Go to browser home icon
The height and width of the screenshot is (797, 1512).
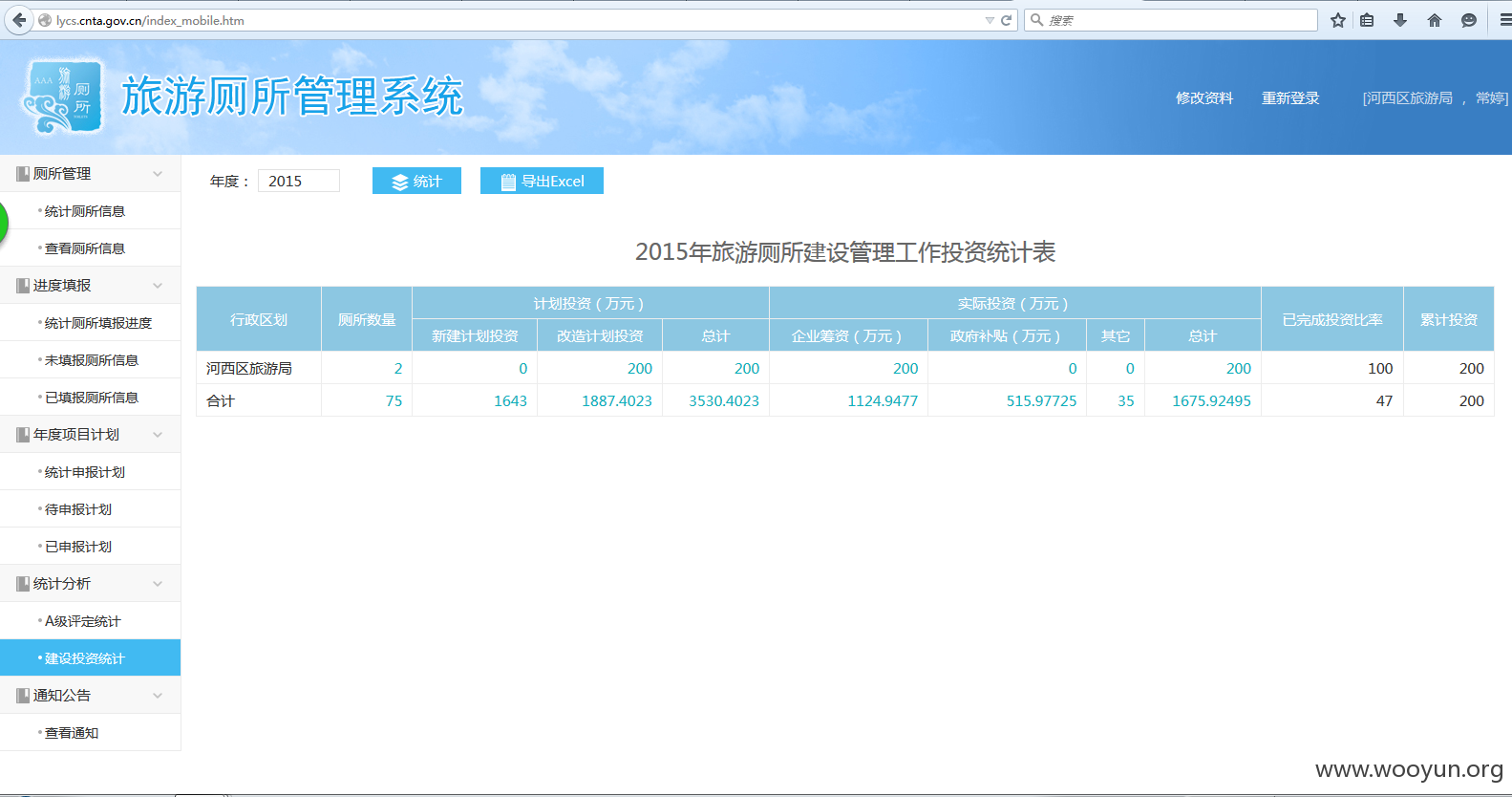pos(1435,20)
